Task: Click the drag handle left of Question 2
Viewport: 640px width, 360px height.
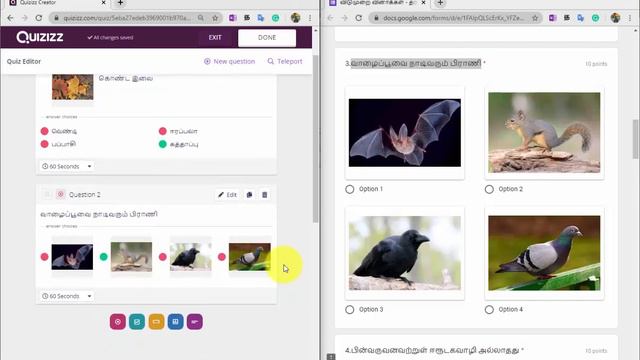Action: (47, 194)
